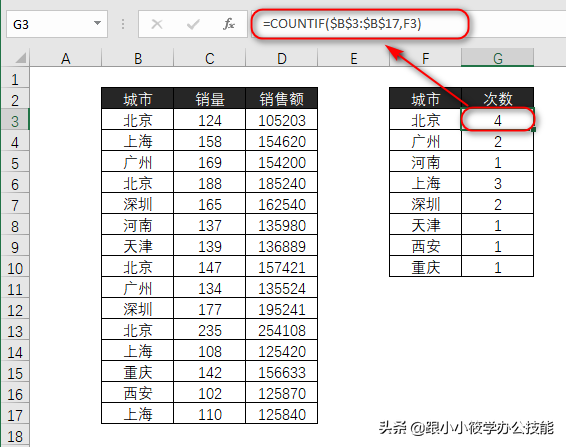Select column E header

[x=353, y=58]
